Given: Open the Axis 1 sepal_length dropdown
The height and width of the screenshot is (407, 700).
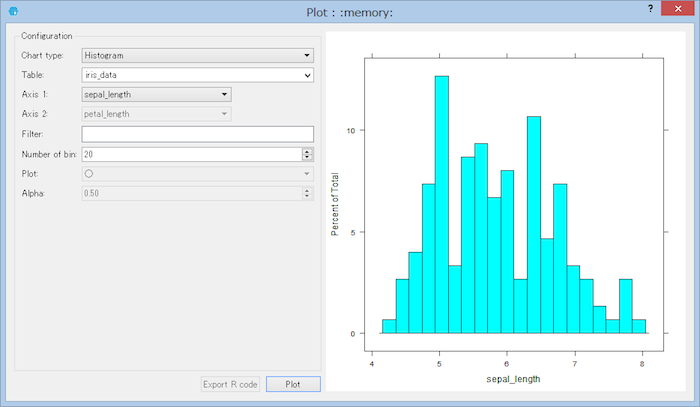Looking at the screenshot, I should pyautogui.click(x=156, y=95).
